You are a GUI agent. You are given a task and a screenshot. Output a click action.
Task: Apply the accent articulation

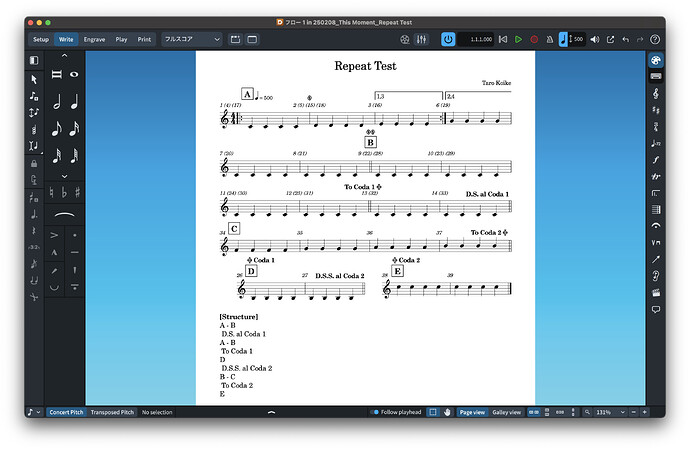(54, 236)
